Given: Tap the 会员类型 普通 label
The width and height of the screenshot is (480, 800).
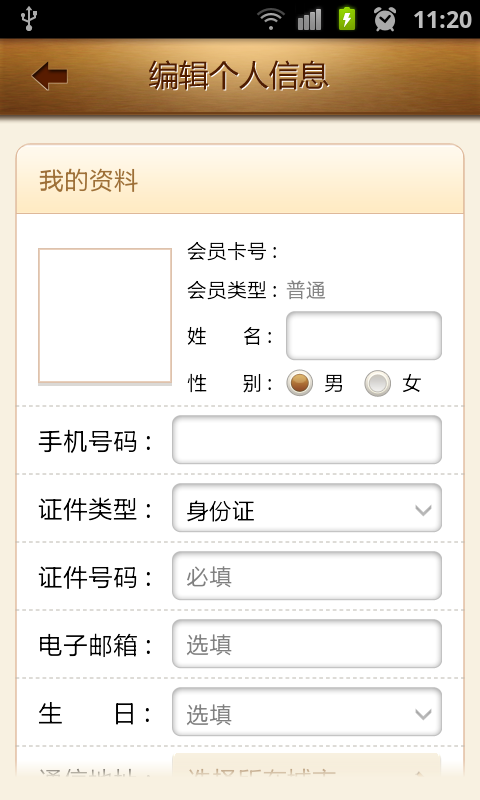Looking at the screenshot, I should (256, 290).
